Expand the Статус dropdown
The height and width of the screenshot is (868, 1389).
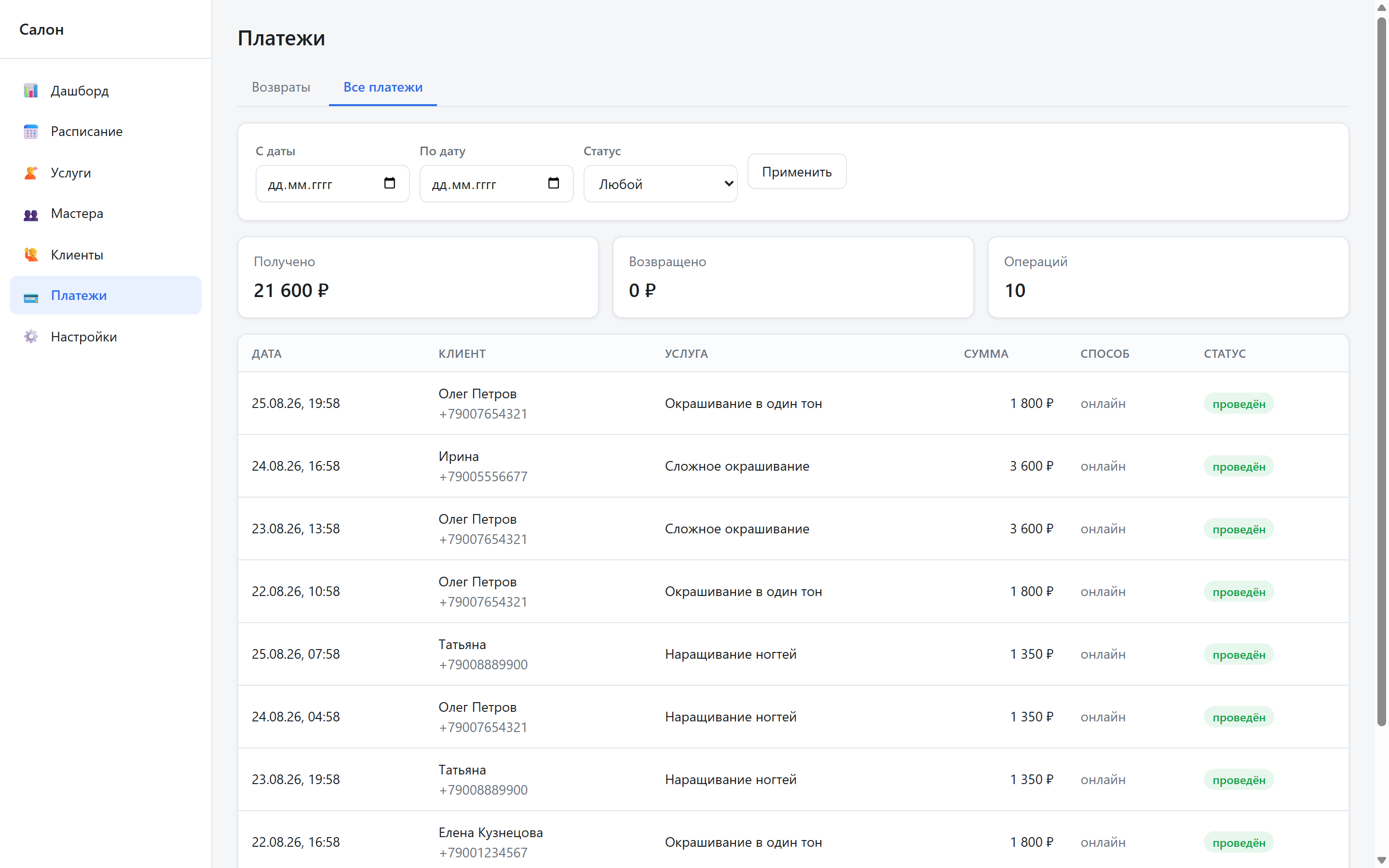[x=660, y=184]
